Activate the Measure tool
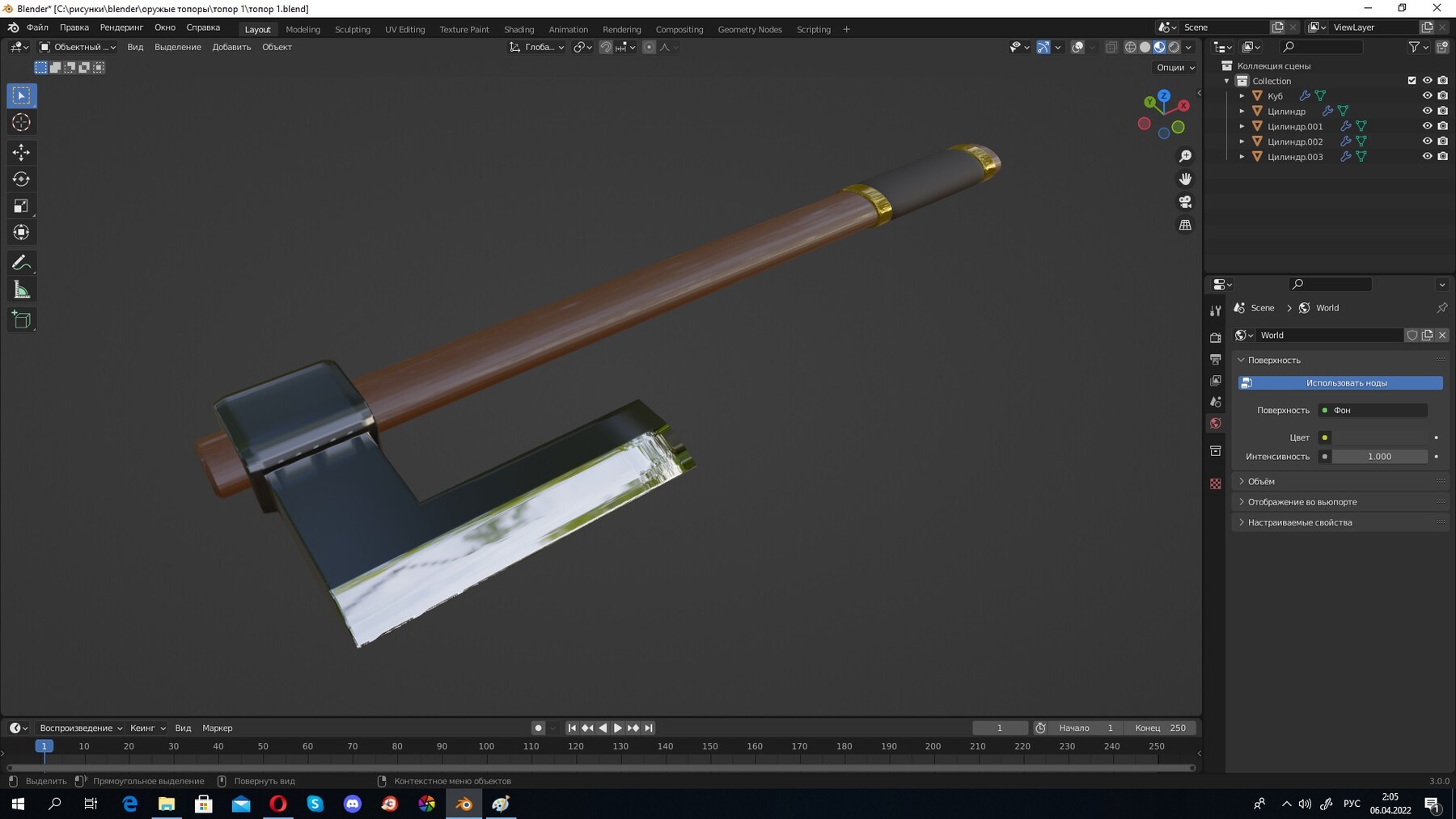 [x=21, y=288]
